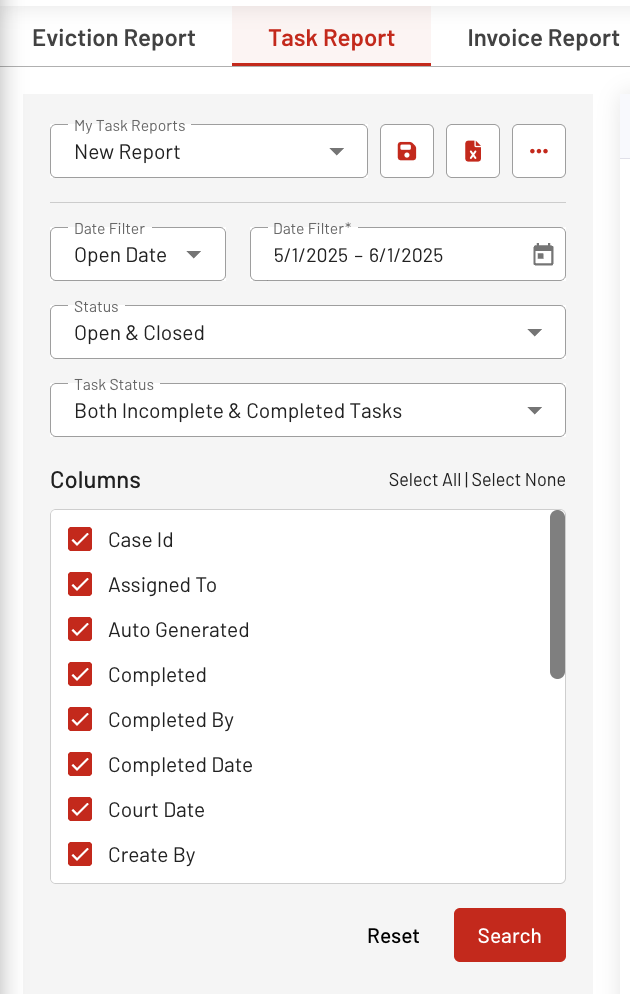
Task: Click the Select None link
Action: pos(518,480)
